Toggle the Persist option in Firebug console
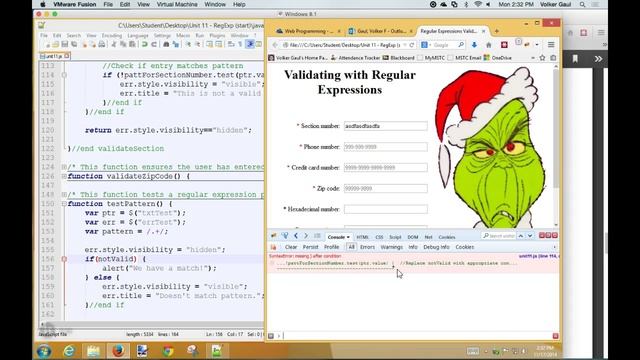Viewport: 640px width, 360px height. (x=310, y=247)
